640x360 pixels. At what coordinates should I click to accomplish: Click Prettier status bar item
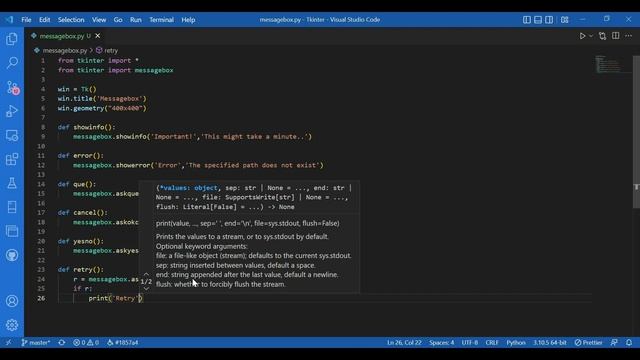588,342
